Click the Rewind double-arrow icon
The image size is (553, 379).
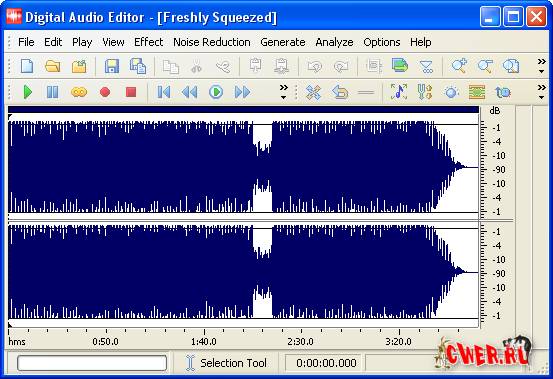(x=190, y=92)
